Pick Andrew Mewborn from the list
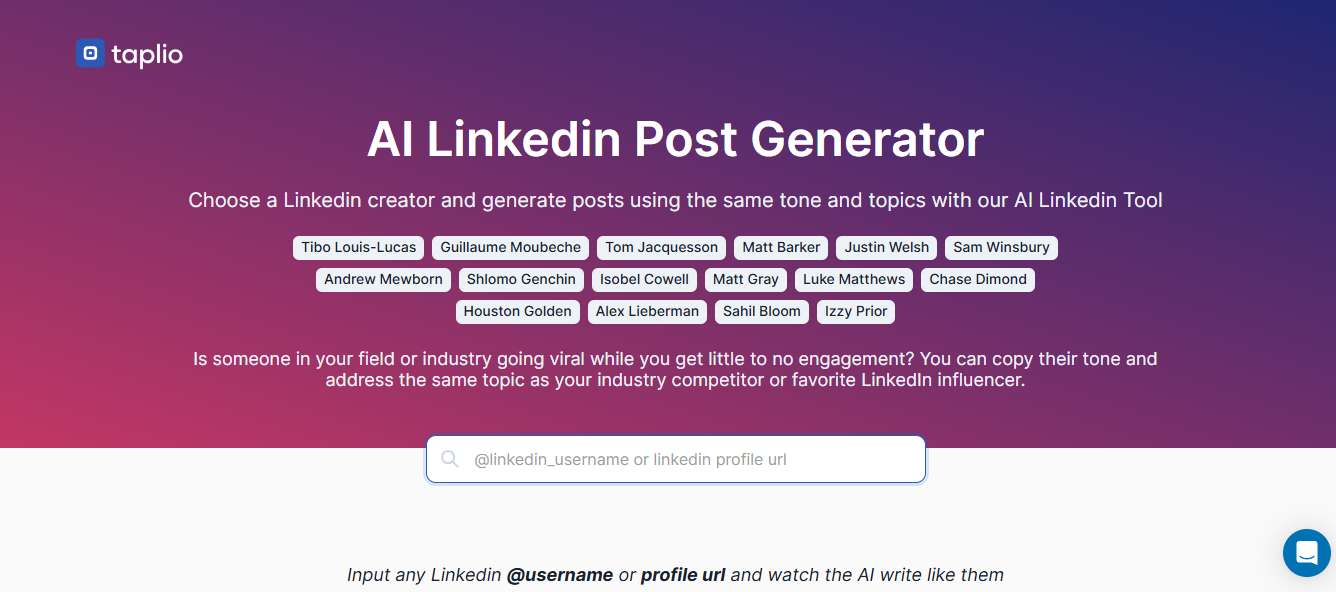Image resolution: width=1336 pixels, height=592 pixels. [383, 279]
